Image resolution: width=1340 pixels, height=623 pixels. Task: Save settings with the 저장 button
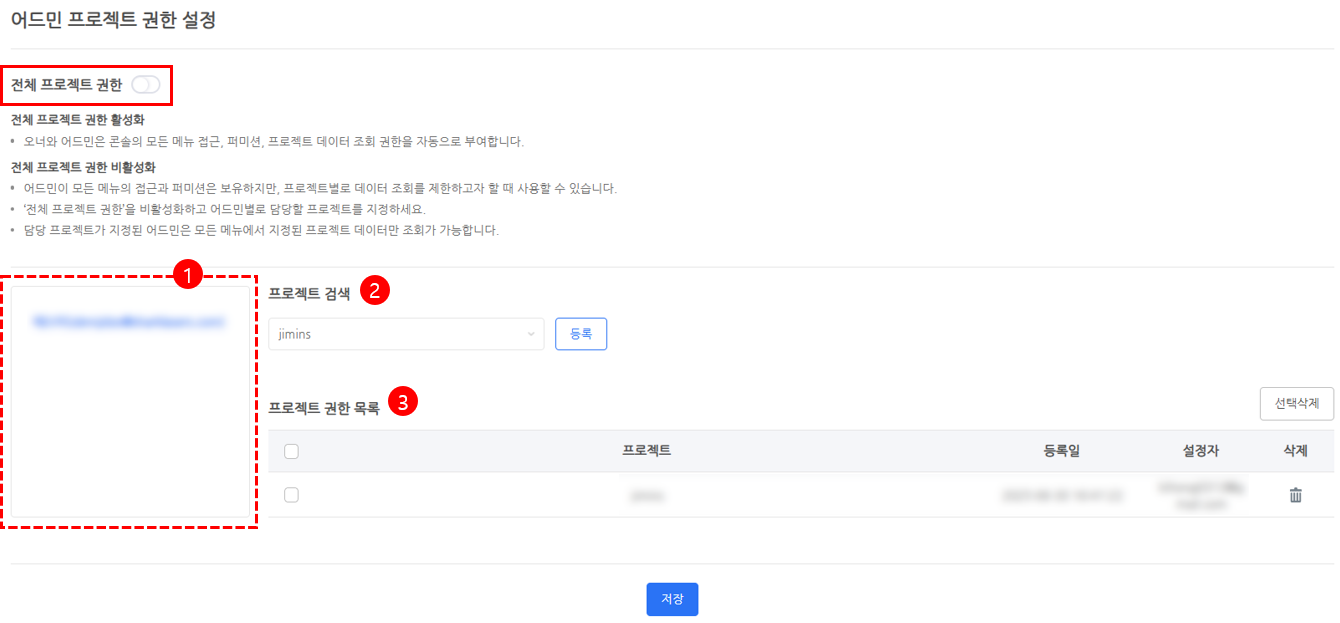(672, 599)
